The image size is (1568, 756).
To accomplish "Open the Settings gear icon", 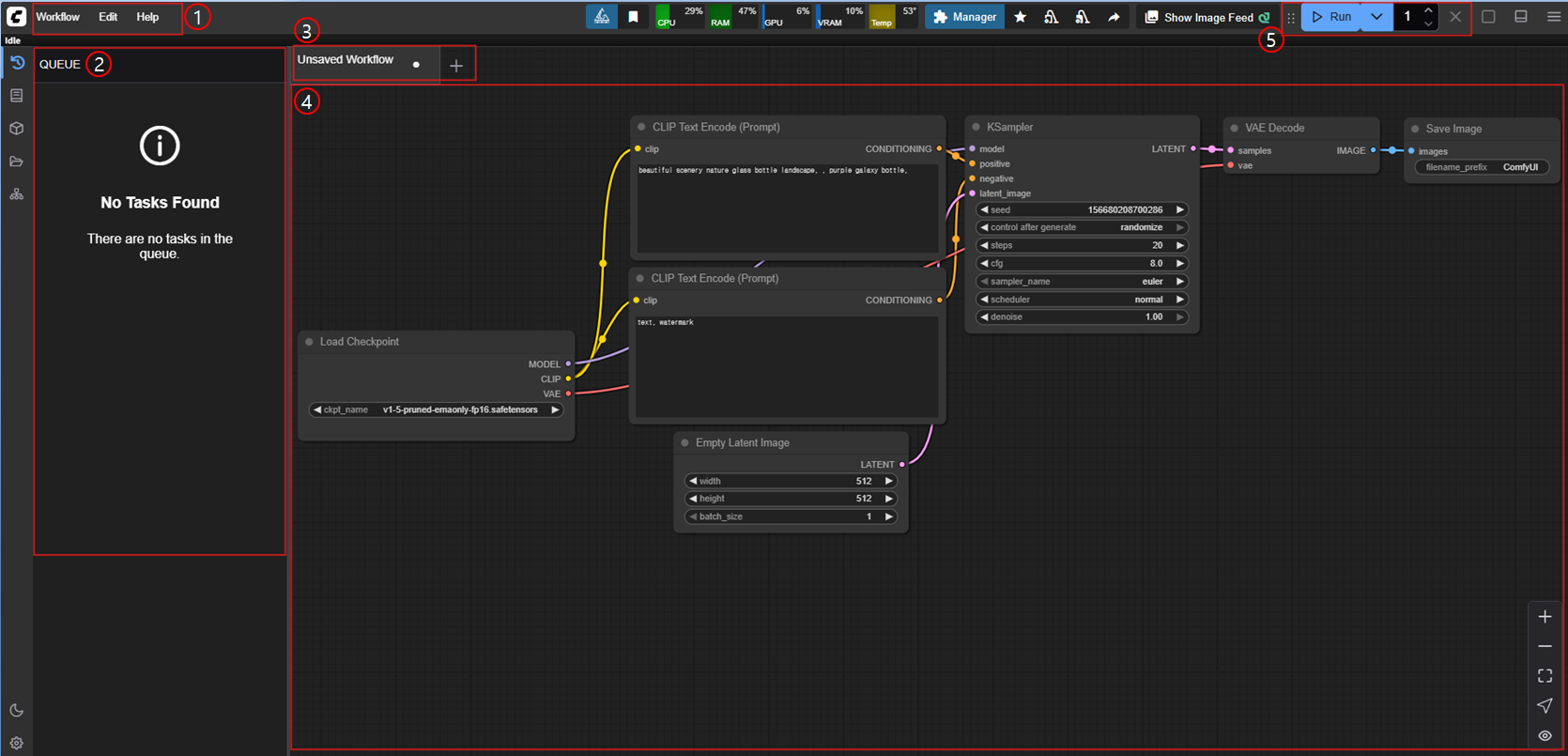I will pos(16,743).
